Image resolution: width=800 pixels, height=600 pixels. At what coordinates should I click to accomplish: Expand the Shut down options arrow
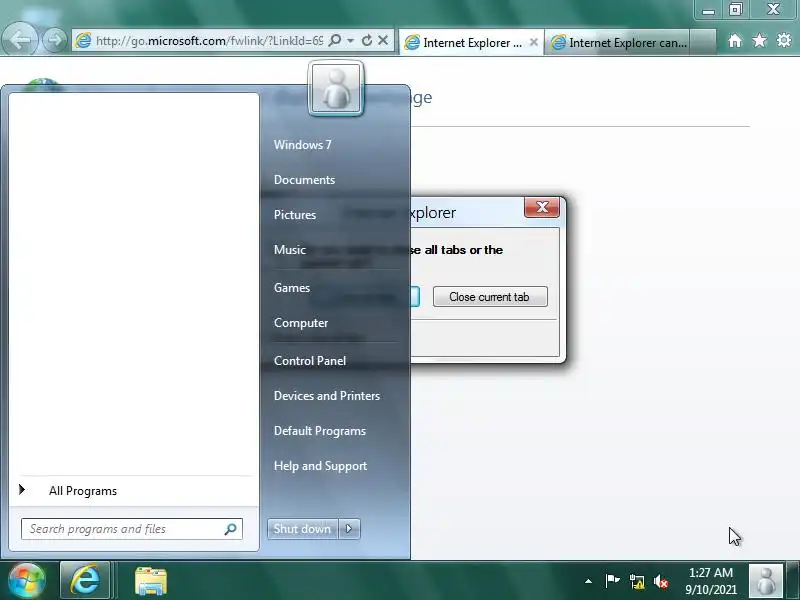click(x=349, y=529)
